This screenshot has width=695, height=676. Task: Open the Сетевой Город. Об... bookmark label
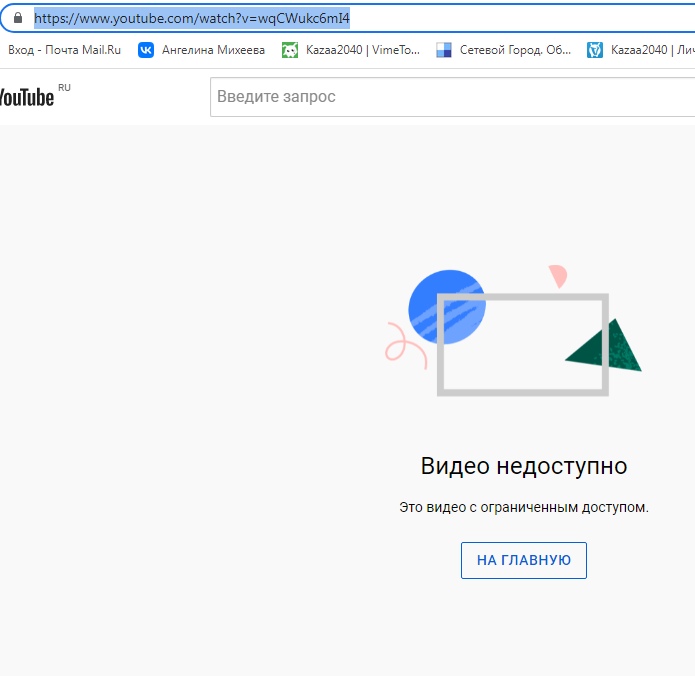515,50
